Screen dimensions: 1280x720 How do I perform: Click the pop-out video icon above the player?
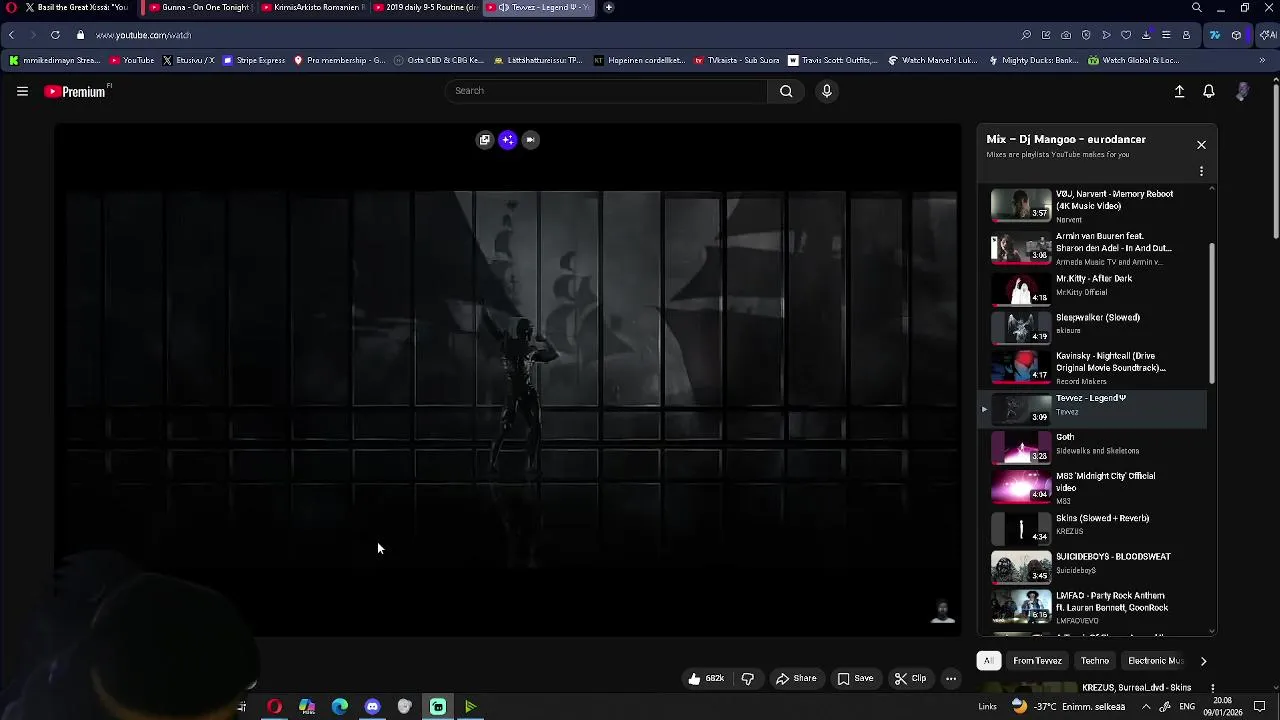pos(485,140)
